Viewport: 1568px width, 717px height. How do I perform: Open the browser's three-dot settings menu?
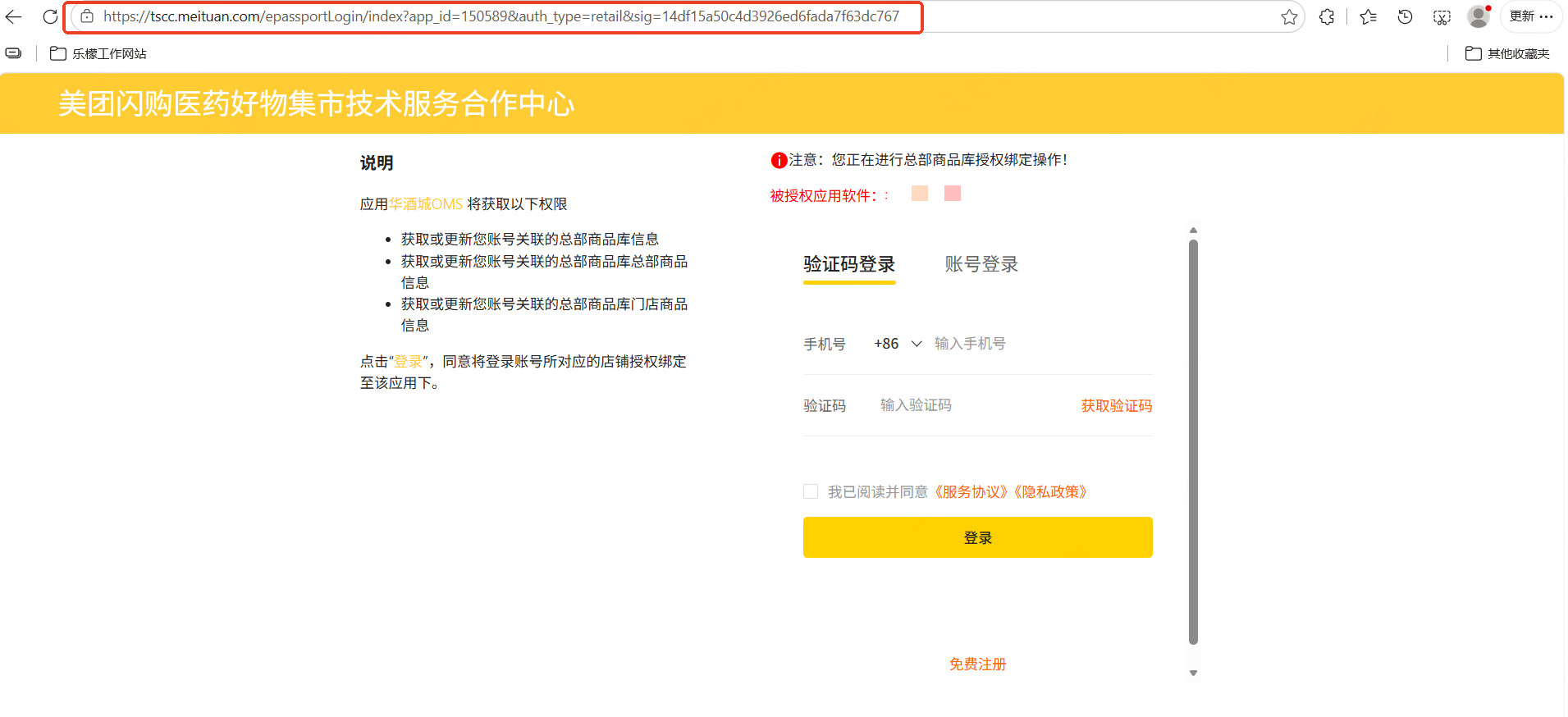coord(1547,16)
